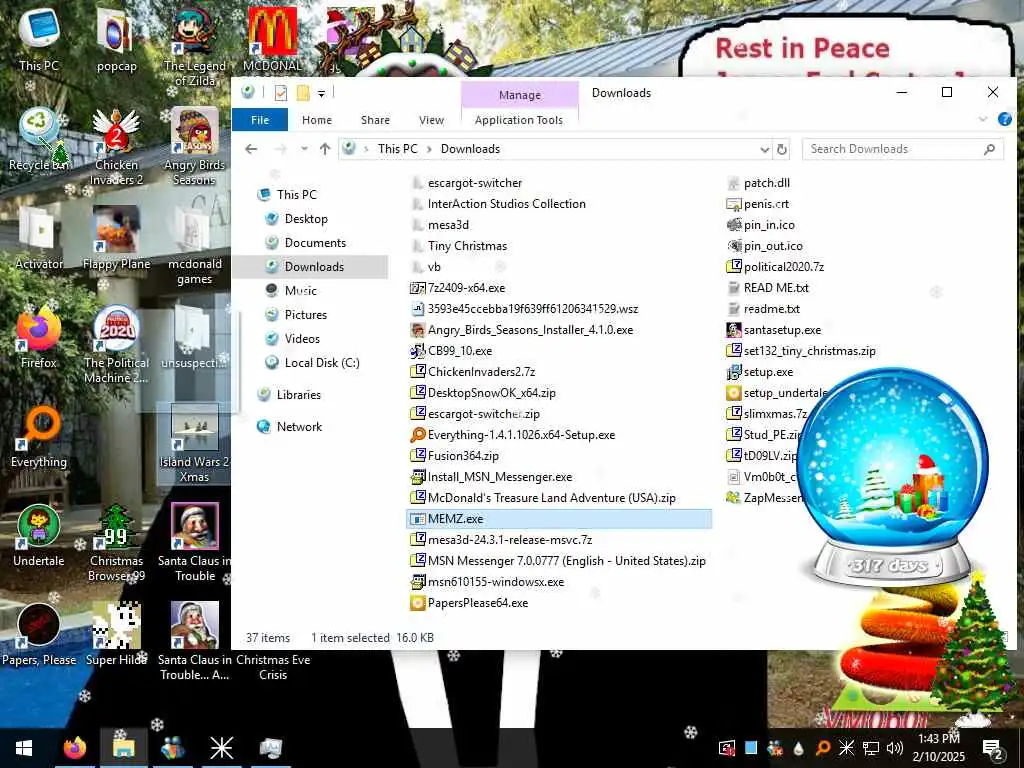This screenshot has width=1024, height=768.
Task: Select the ChickenInvaders2.7z archive
Action: (x=481, y=372)
